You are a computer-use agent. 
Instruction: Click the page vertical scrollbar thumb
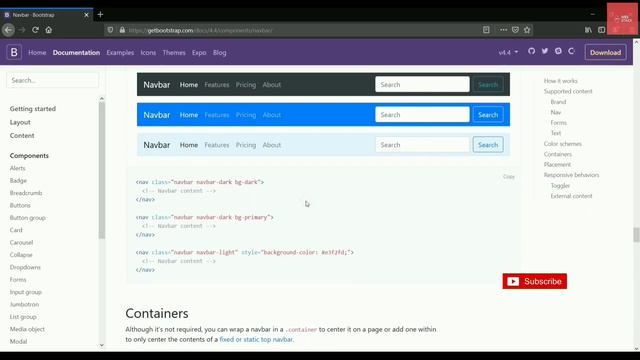[x=636, y=235]
